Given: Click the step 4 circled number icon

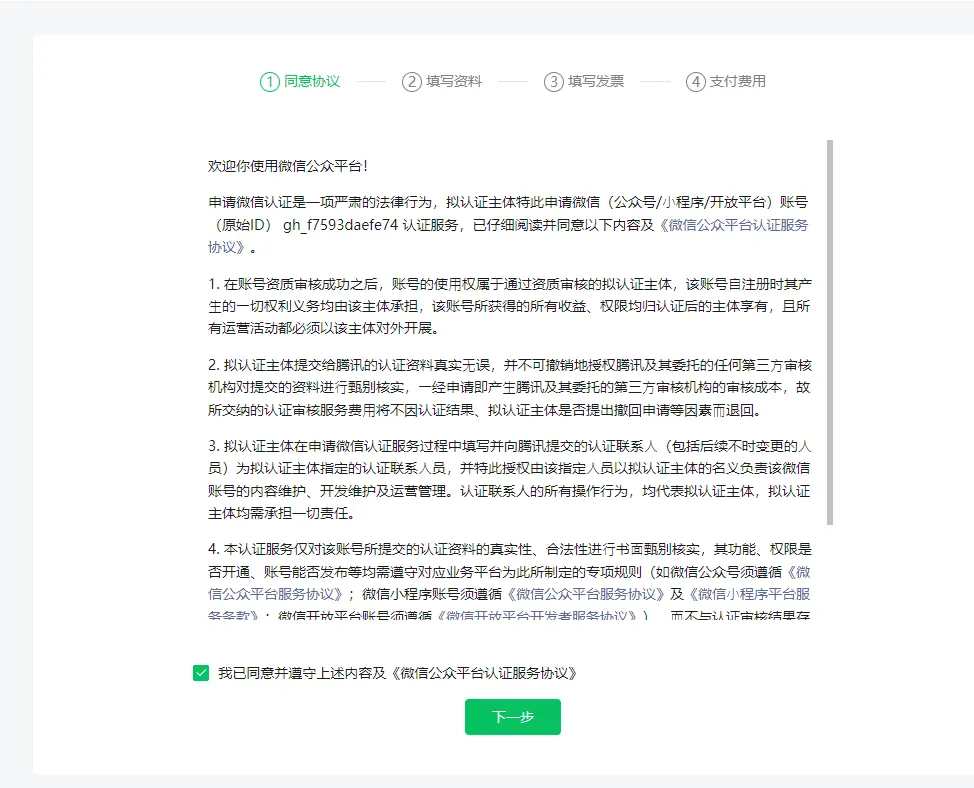Looking at the screenshot, I should click(x=695, y=82).
